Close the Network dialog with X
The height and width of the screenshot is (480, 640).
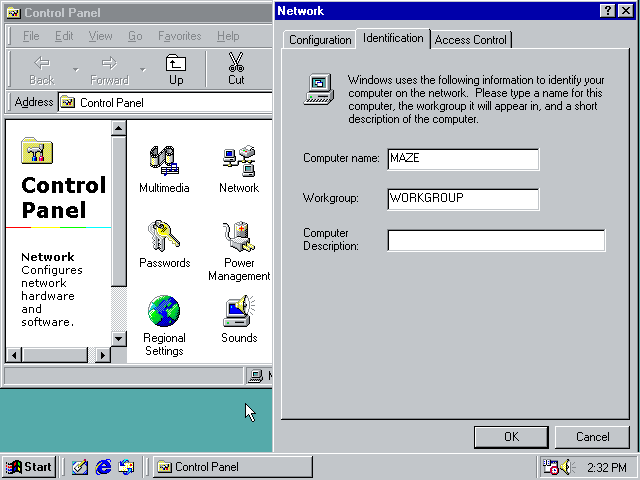click(x=625, y=11)
